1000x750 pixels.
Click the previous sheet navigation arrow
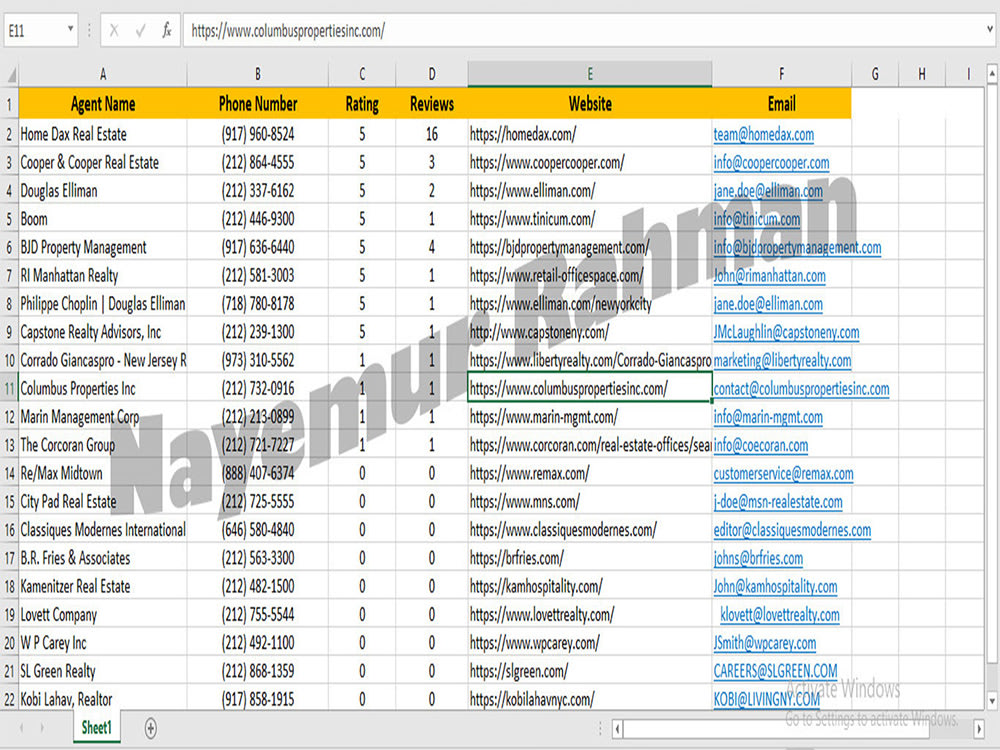(21, 728)
